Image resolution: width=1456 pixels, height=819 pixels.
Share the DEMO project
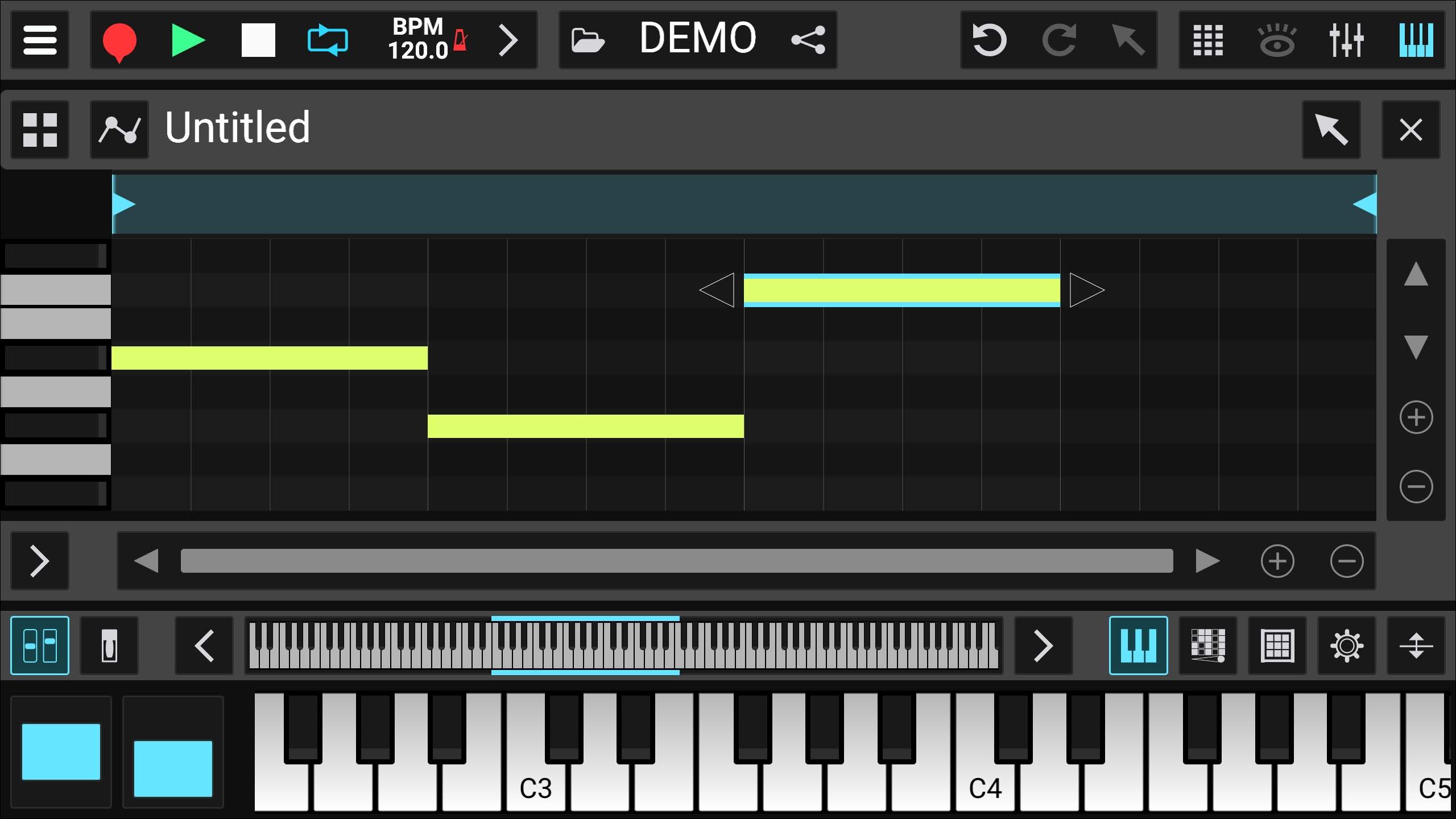808,40
